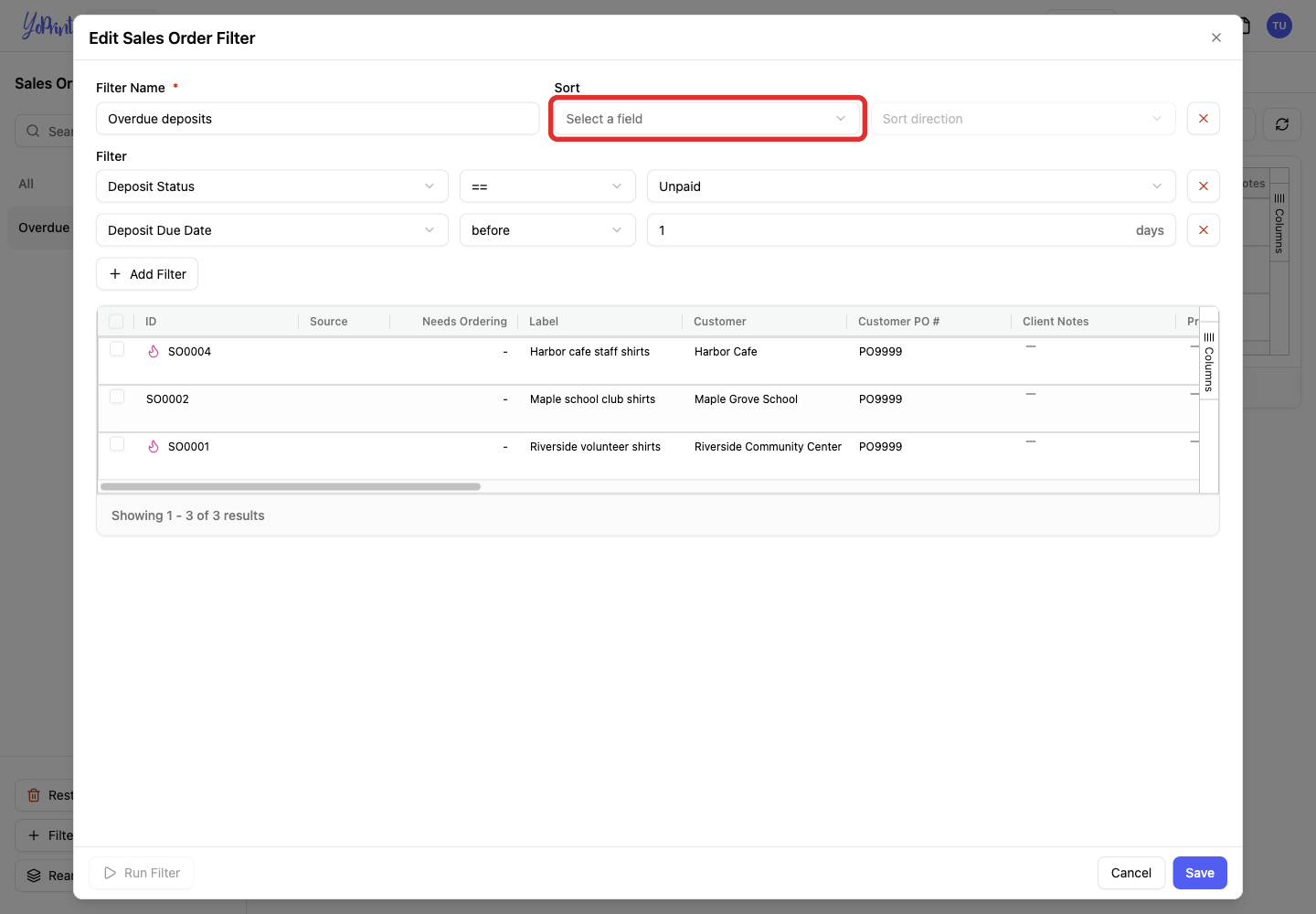
Task: Click the trash icon button in background
Action: (34, 795)
